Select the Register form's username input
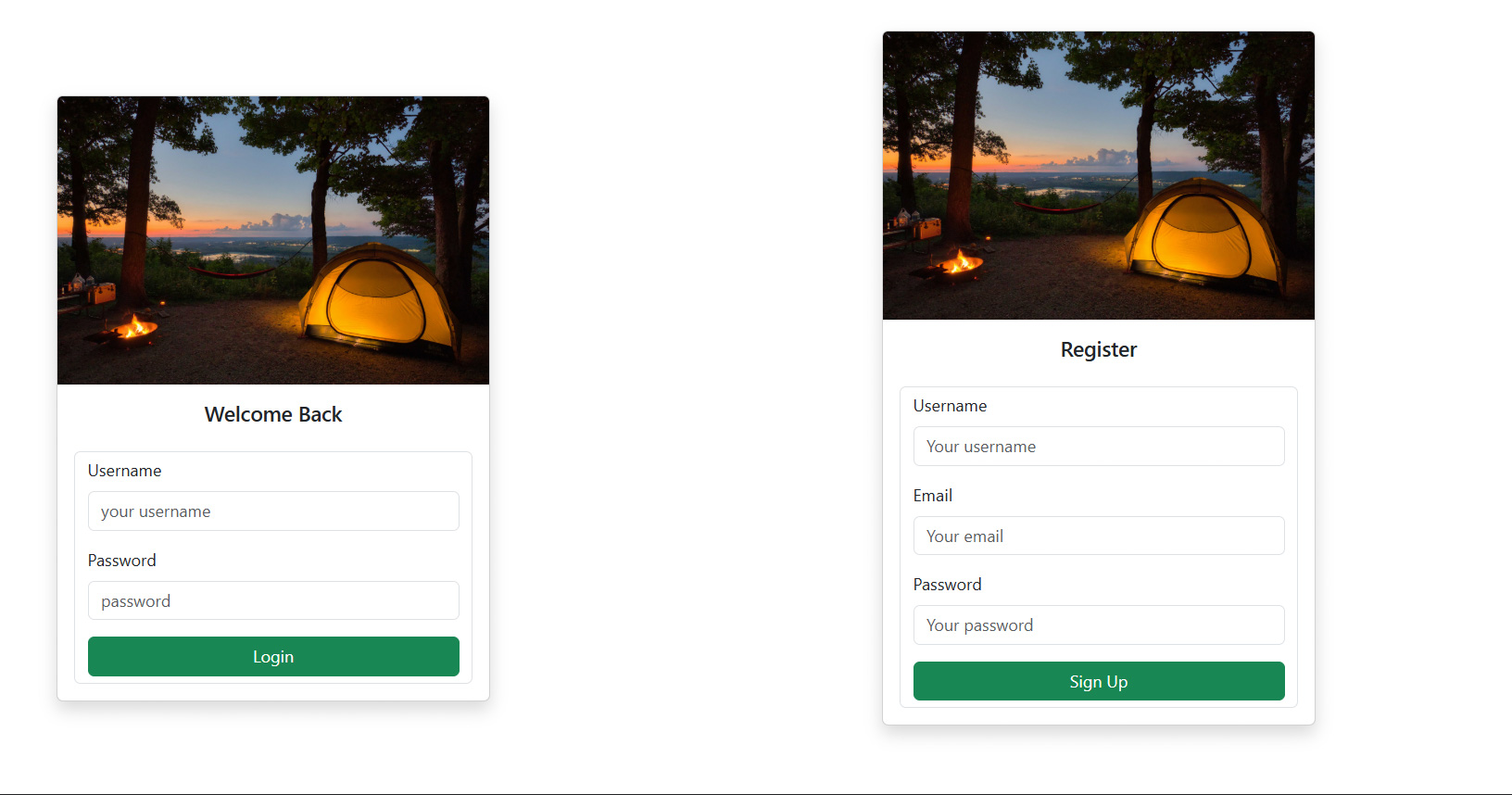 click(1099, 447)
